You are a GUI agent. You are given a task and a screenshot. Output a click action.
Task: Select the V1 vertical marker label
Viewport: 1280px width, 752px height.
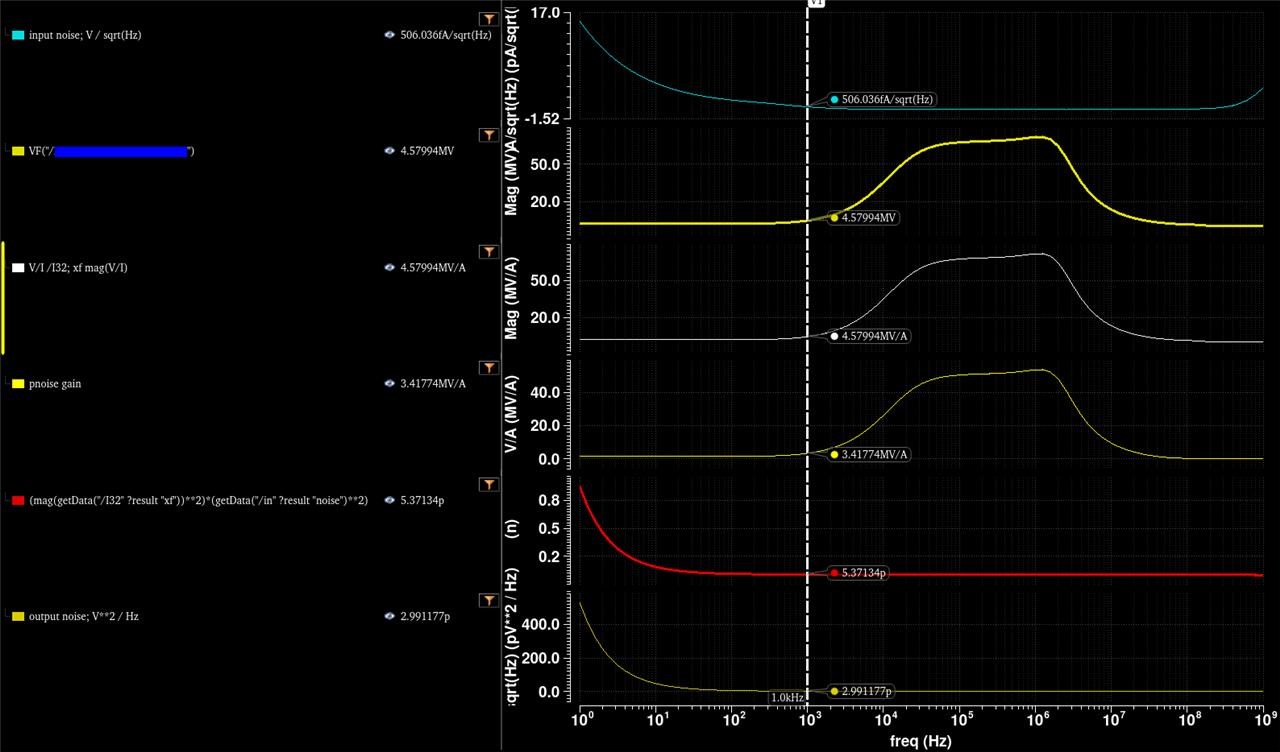(x=816, y=3)
